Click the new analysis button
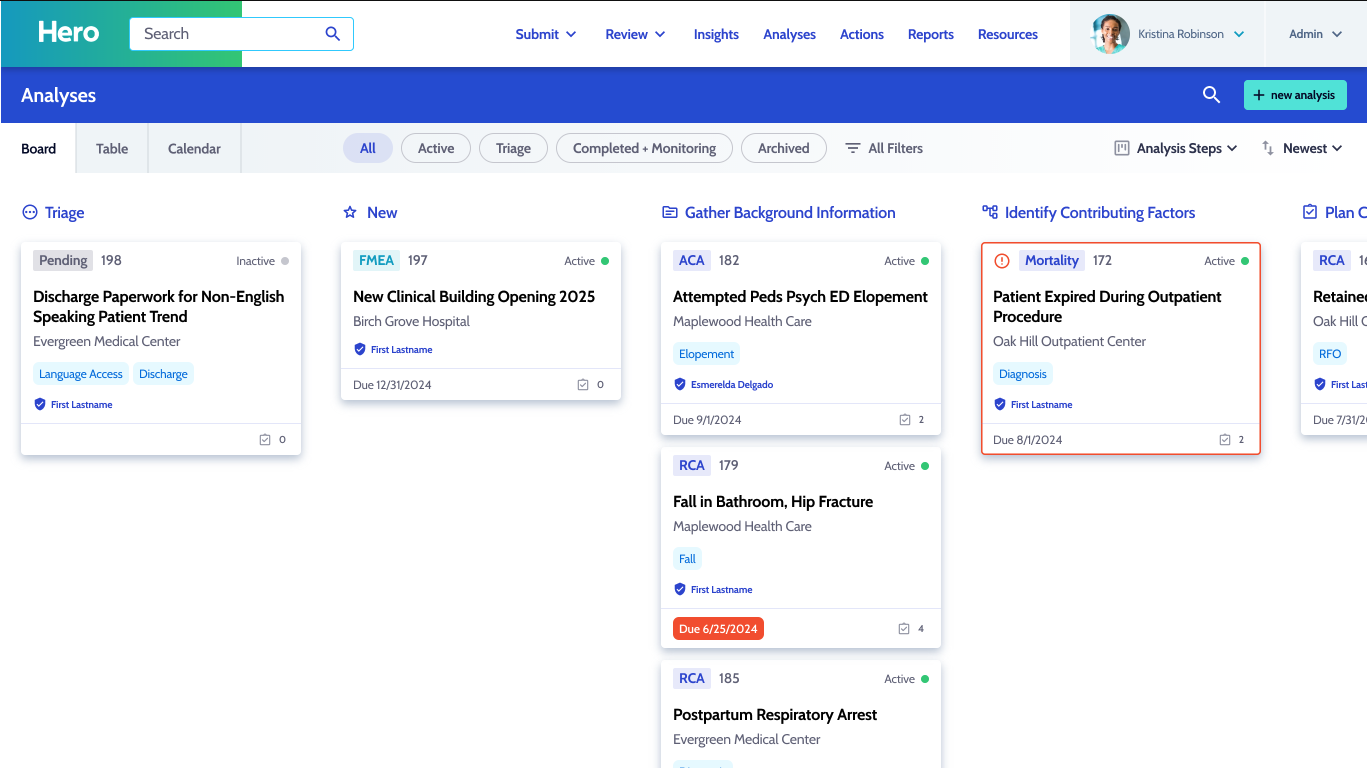The width and height of the screenshot is (1367, 768). point(1295,95)
